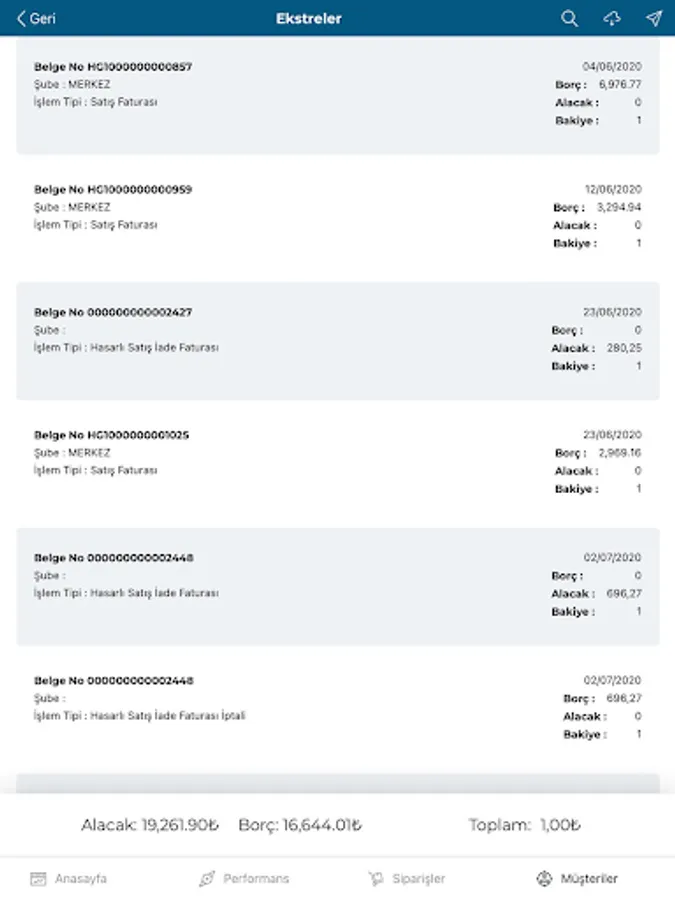The image size is (675, 900).
Task: Tap the Alacak total 19,261.90
Action: pyautogui.click(x=150, y=826)
